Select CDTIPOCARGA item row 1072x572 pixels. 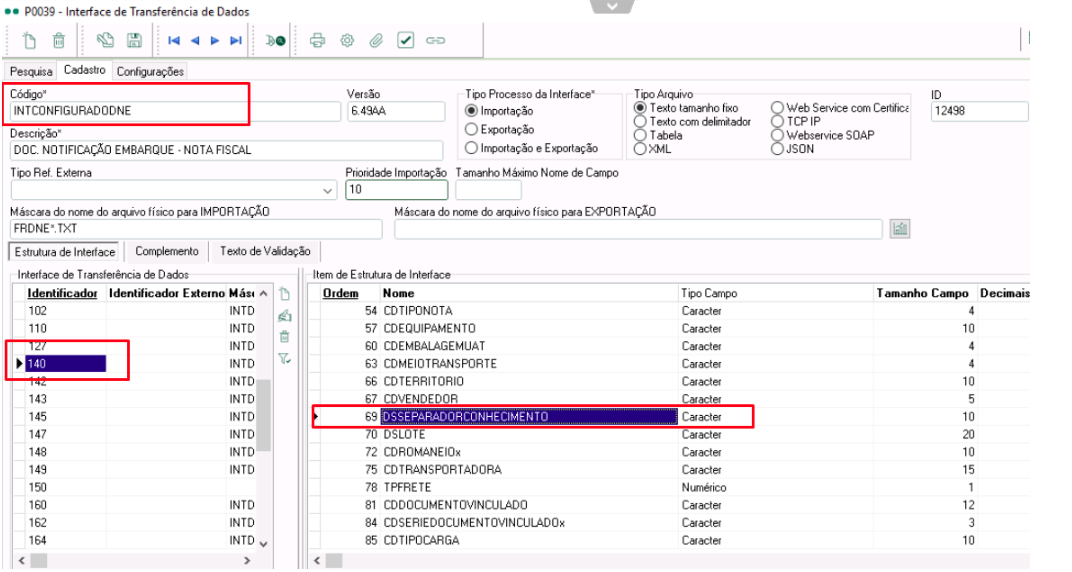670,541
